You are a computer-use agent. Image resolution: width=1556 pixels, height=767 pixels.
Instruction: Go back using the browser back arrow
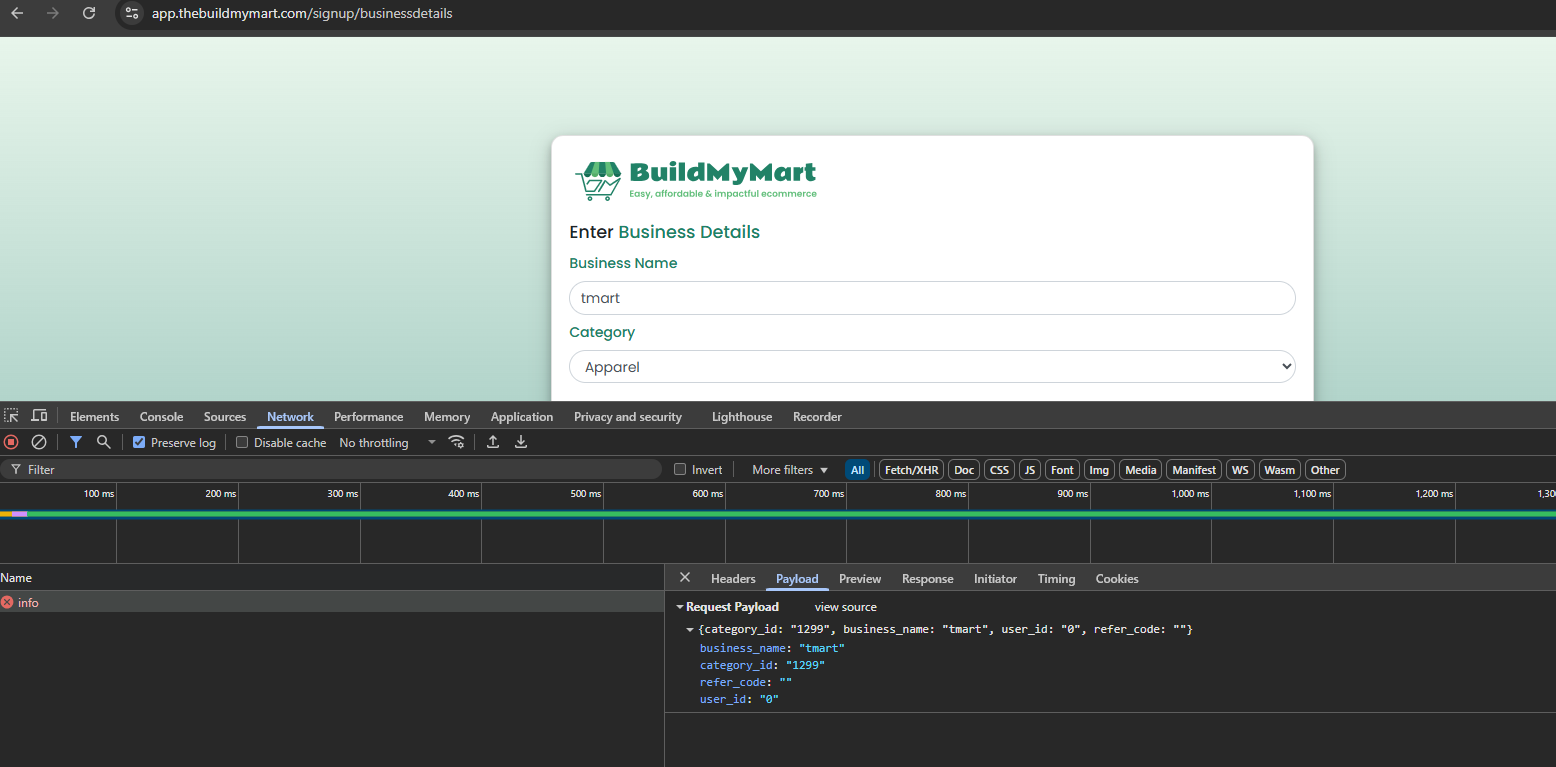pyautogui.click(x=17, y=13)
